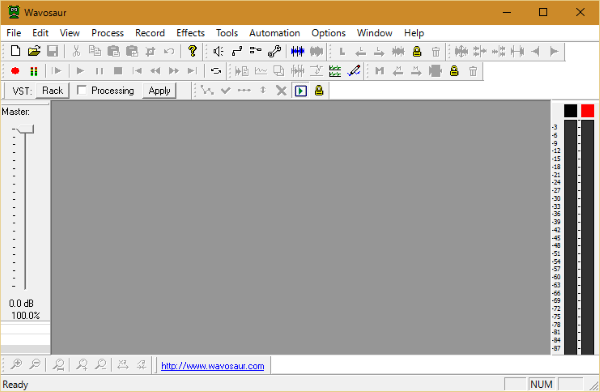Screen dimensions: 600x392
Task: Open the View menu
Action: (x=70, y=33)
